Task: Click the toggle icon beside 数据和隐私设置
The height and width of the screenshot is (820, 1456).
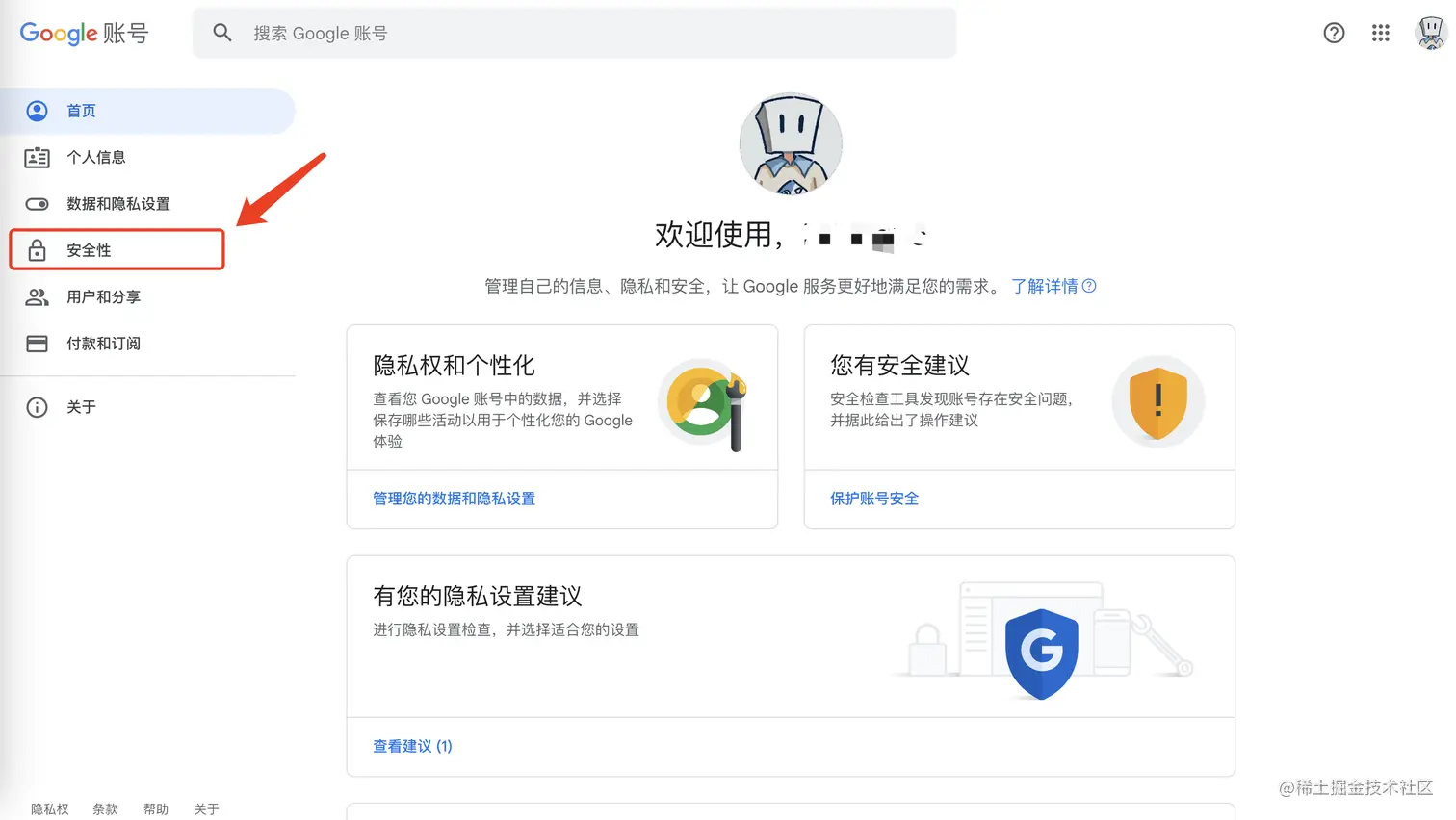Action: point(37,204)
